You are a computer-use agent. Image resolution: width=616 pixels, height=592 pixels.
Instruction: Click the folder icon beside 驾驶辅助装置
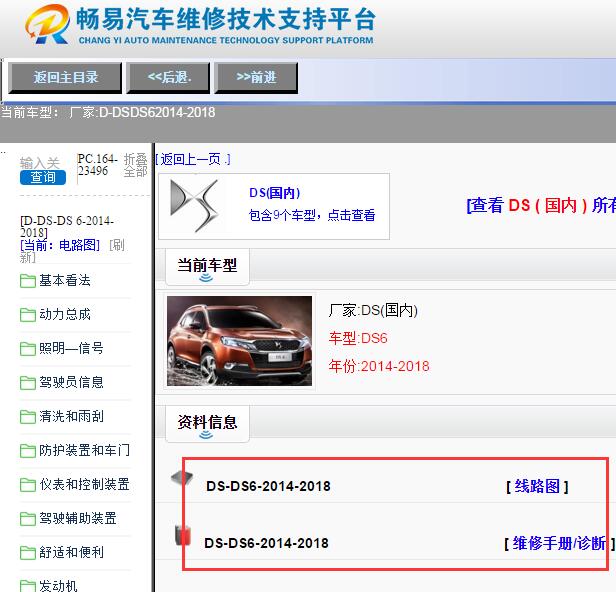(x=28, y=519)
